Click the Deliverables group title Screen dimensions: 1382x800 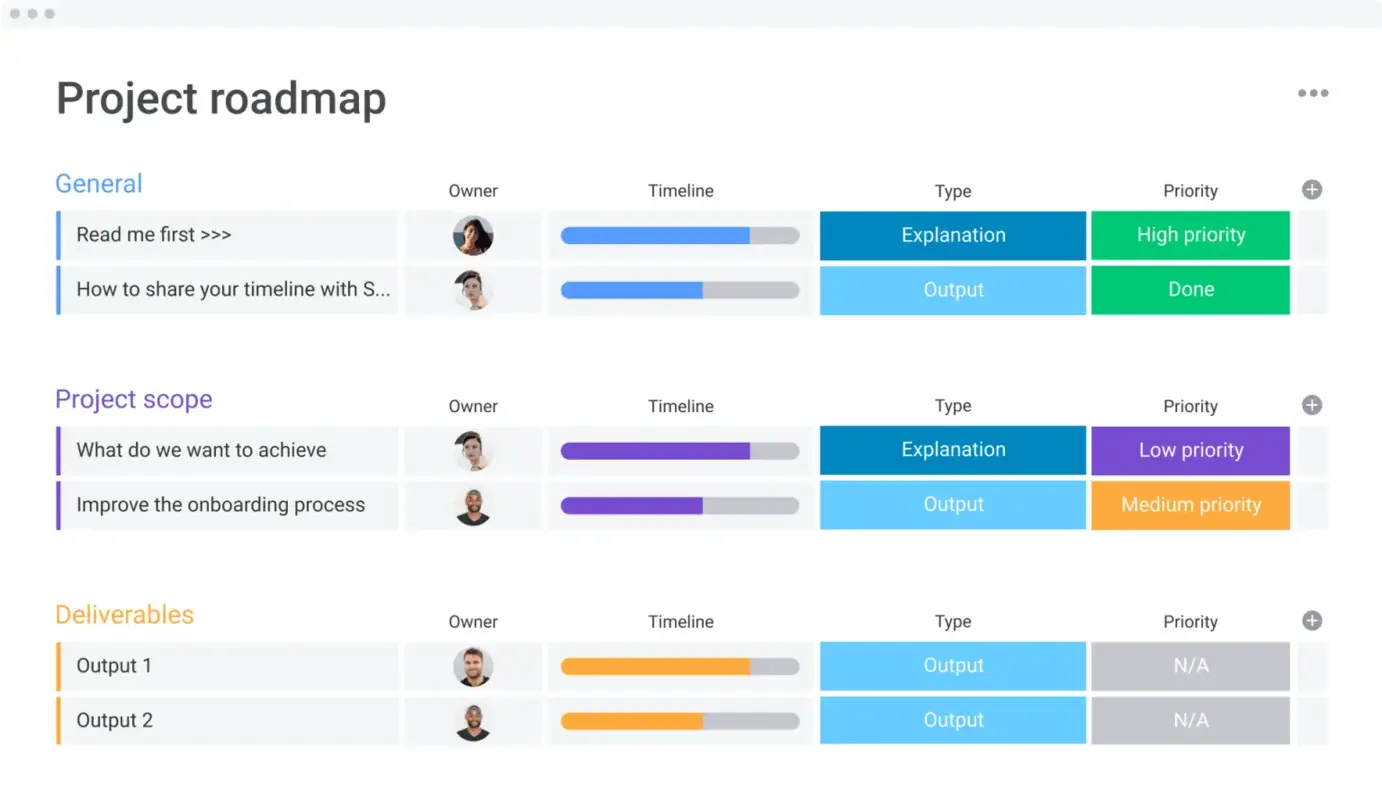(x=124, y=614)
